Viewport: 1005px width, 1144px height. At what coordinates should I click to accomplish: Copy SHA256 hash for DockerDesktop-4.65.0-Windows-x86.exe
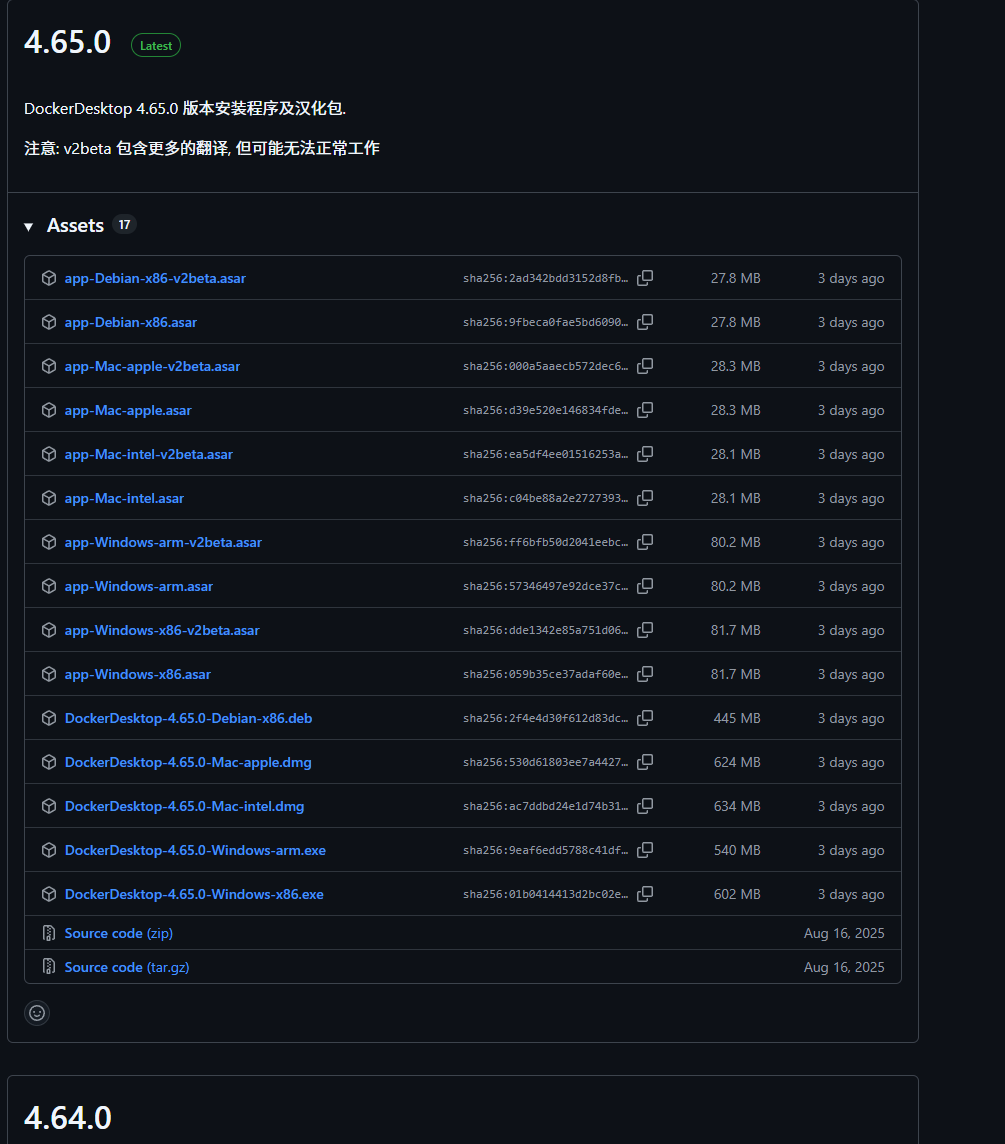point(645,894)
